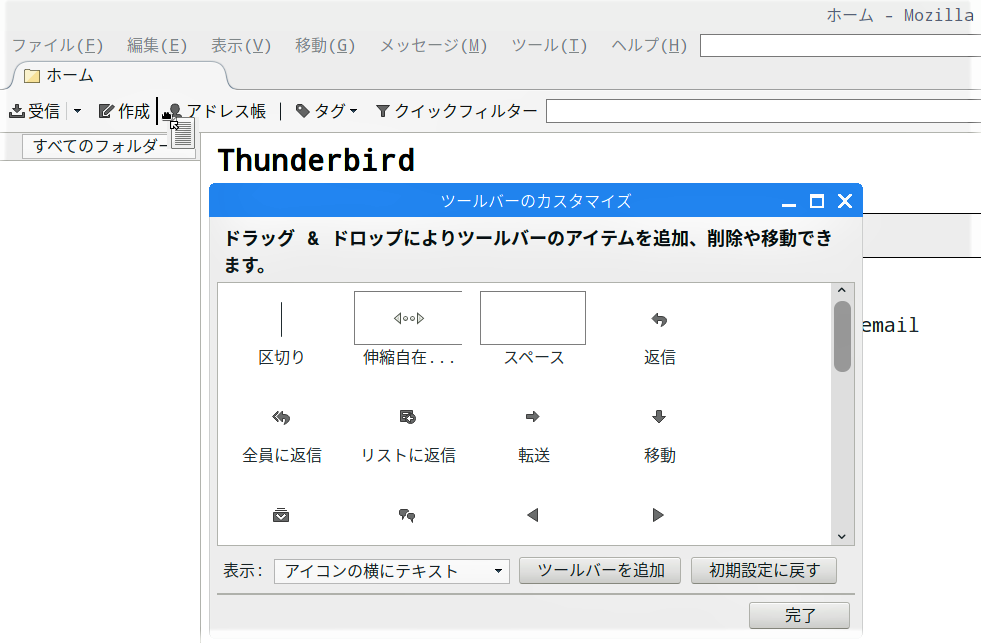The image size is (981, 643).
Task: Click the 完了 done button
Action: pos(800,615)
